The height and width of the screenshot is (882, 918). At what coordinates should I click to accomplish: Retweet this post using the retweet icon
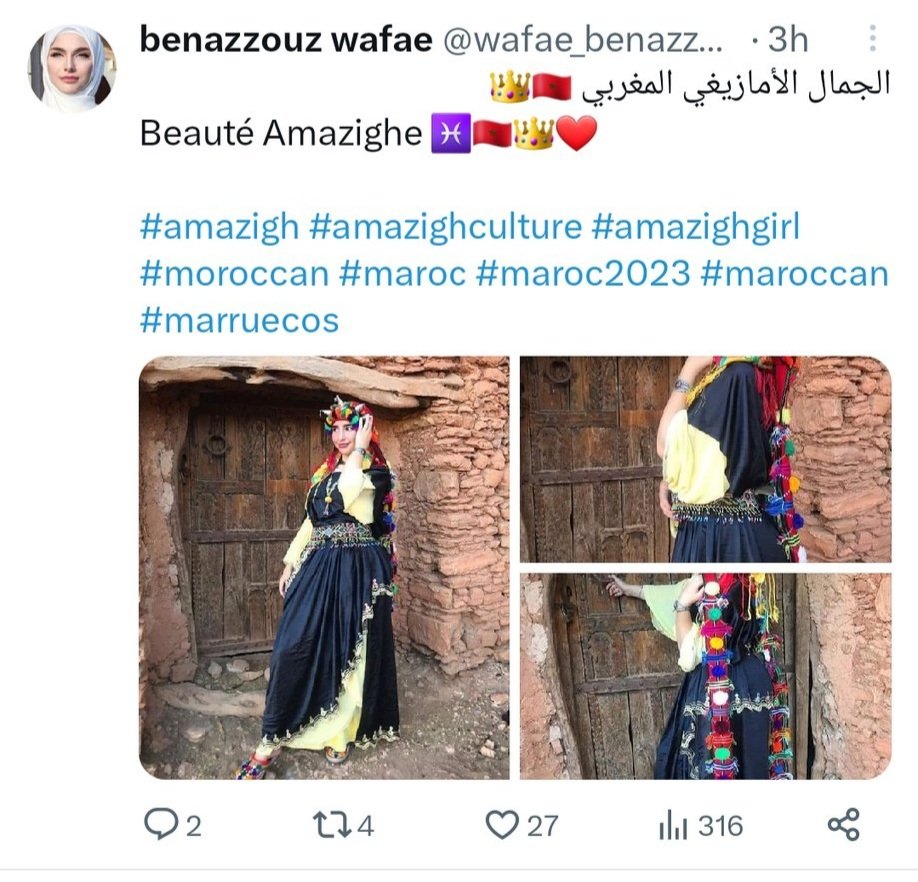332,825
